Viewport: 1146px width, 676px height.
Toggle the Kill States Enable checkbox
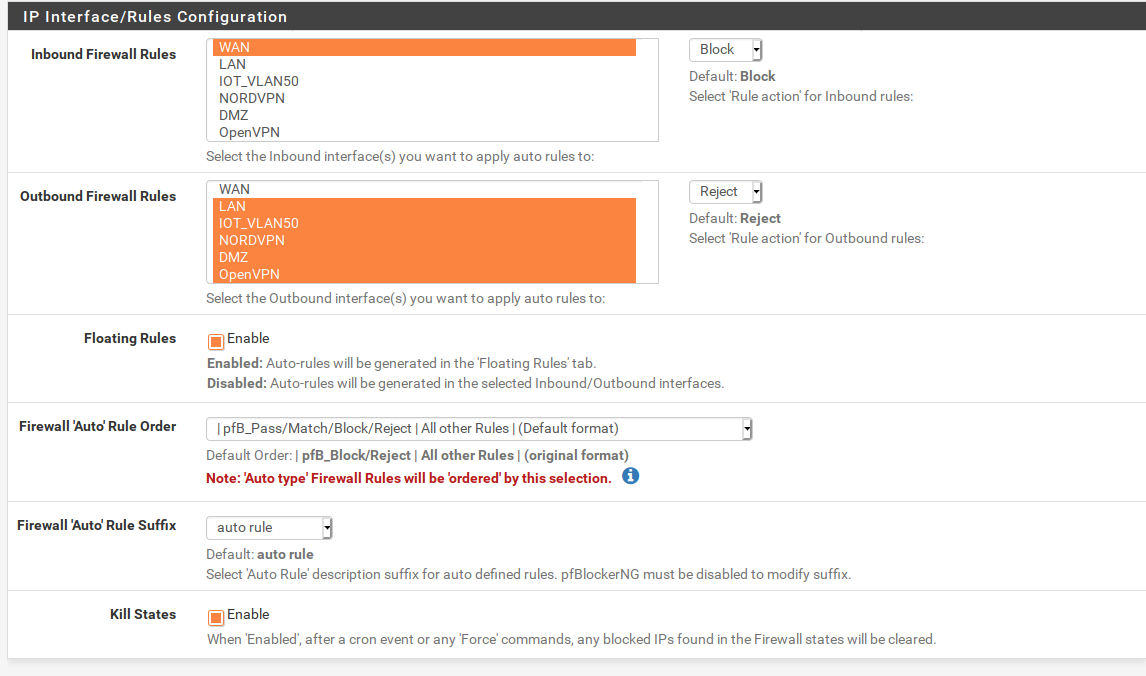216,617
